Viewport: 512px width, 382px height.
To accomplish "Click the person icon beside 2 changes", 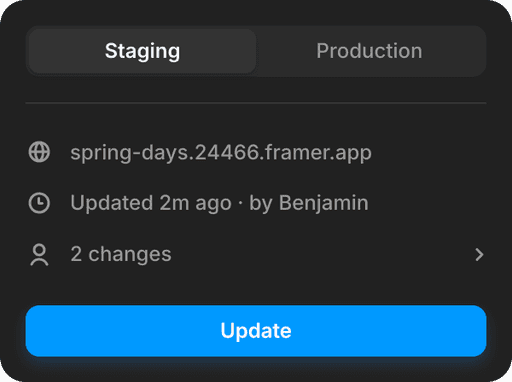I will pos(39,255).
